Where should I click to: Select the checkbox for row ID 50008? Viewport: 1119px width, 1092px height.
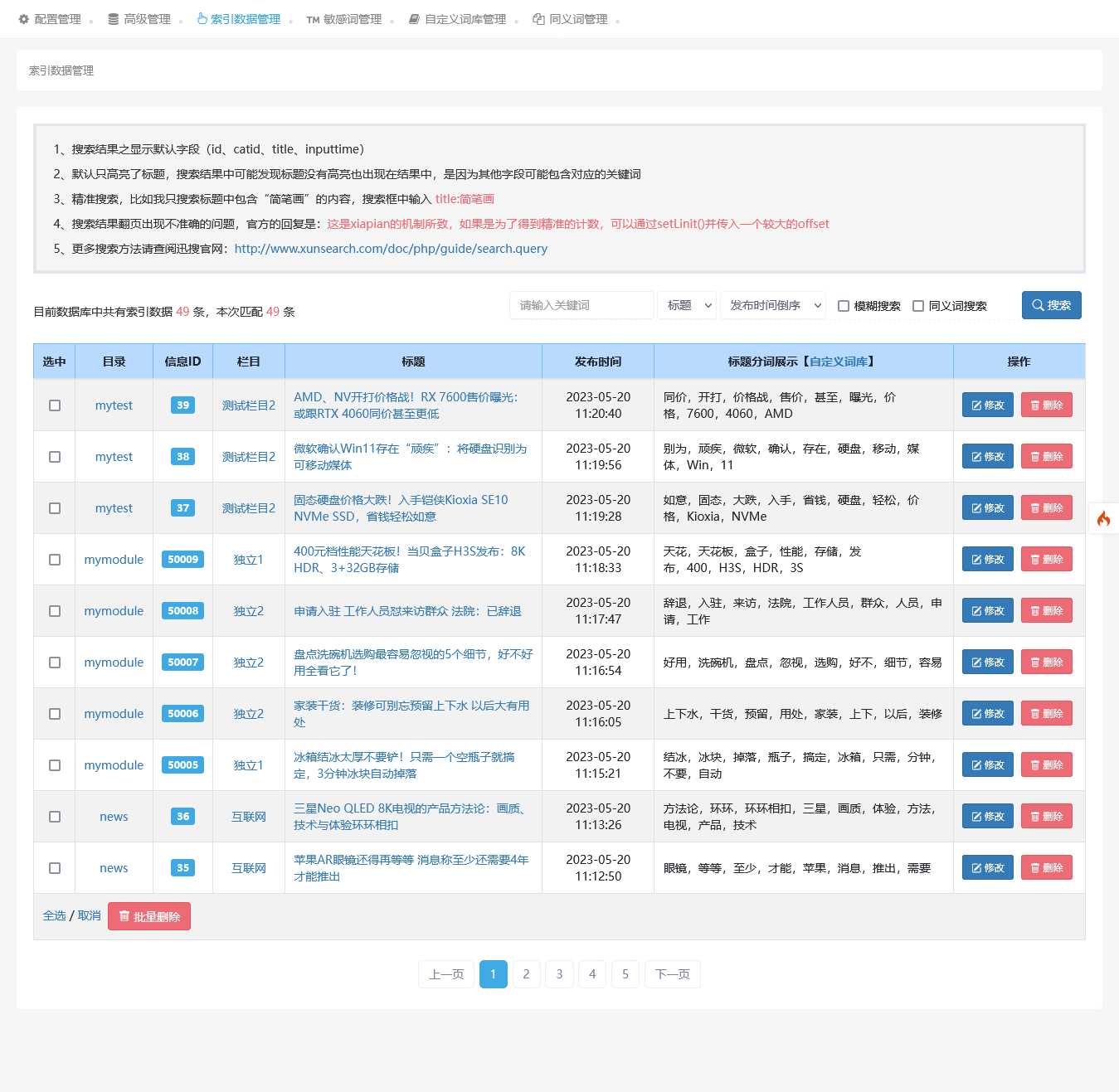(x=55, y=611)
